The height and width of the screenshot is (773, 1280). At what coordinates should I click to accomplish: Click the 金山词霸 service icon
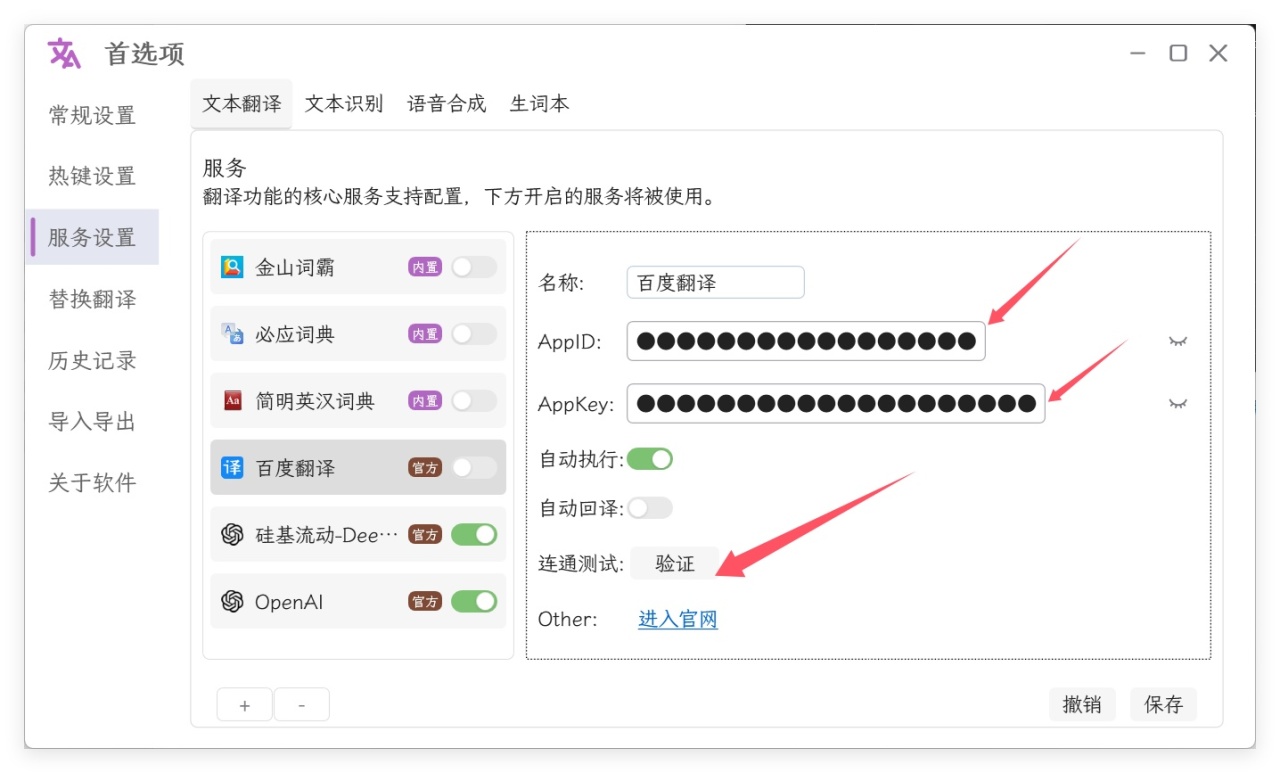pos(232,267)
